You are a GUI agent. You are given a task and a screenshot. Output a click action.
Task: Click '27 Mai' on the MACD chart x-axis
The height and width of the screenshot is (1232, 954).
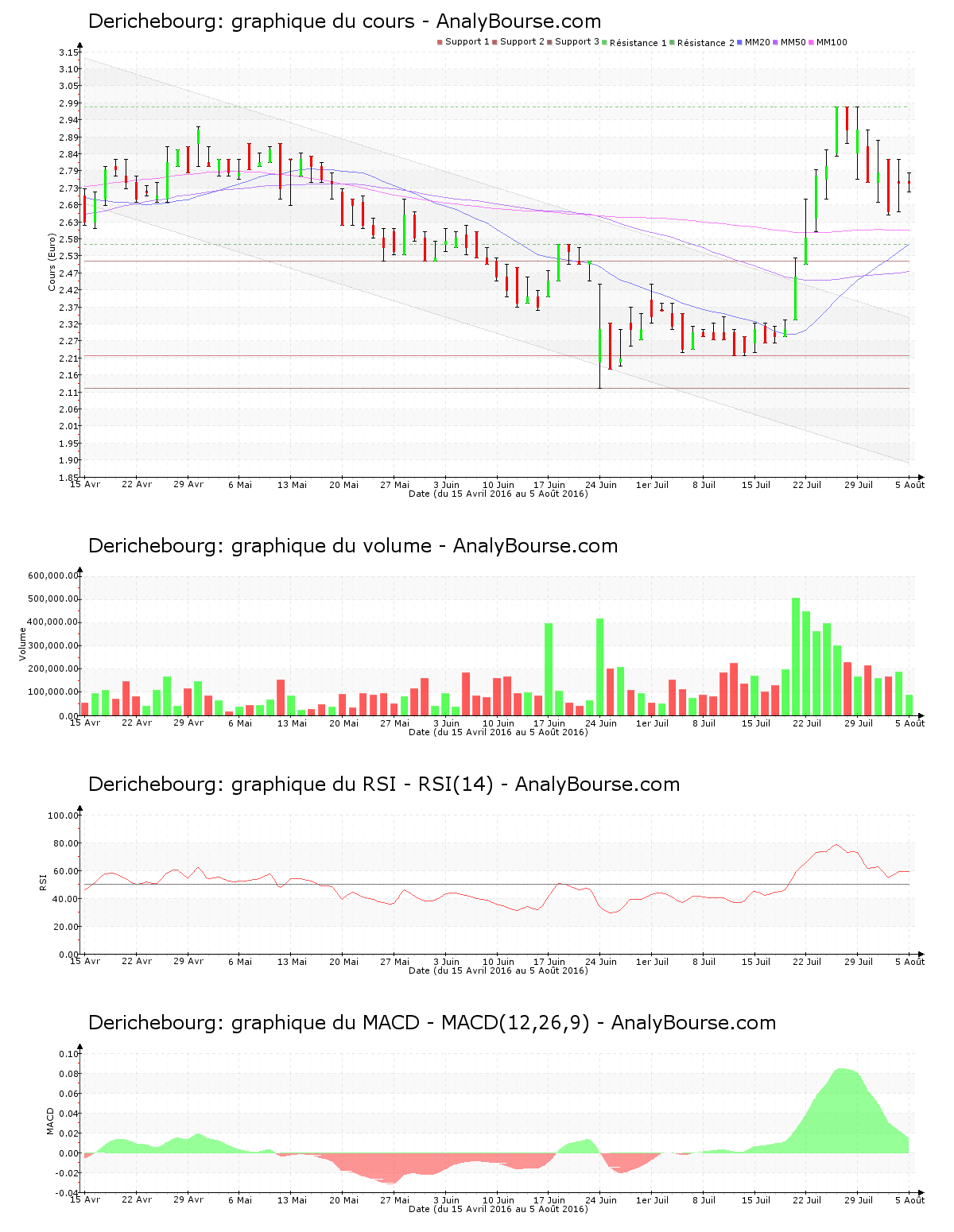pos(394,1199)
